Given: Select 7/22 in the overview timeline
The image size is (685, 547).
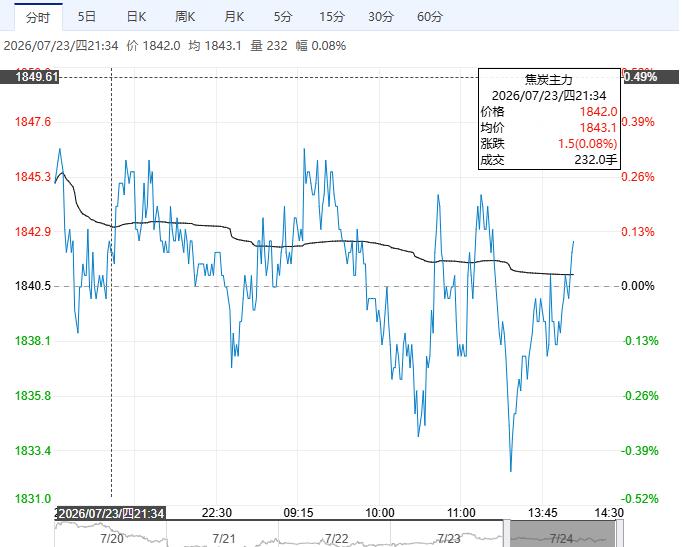Looking at the screenshot, I should [336, 538].
